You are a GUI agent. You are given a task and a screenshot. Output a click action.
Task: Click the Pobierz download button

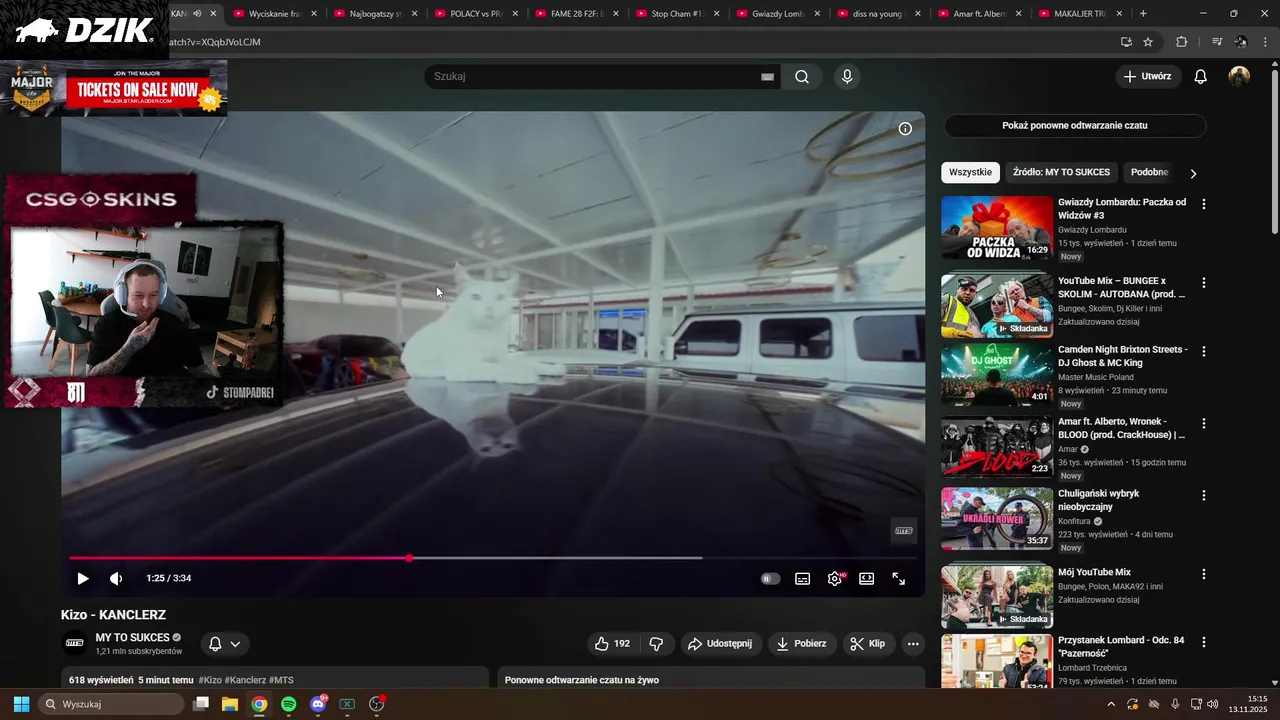[802, 644]
